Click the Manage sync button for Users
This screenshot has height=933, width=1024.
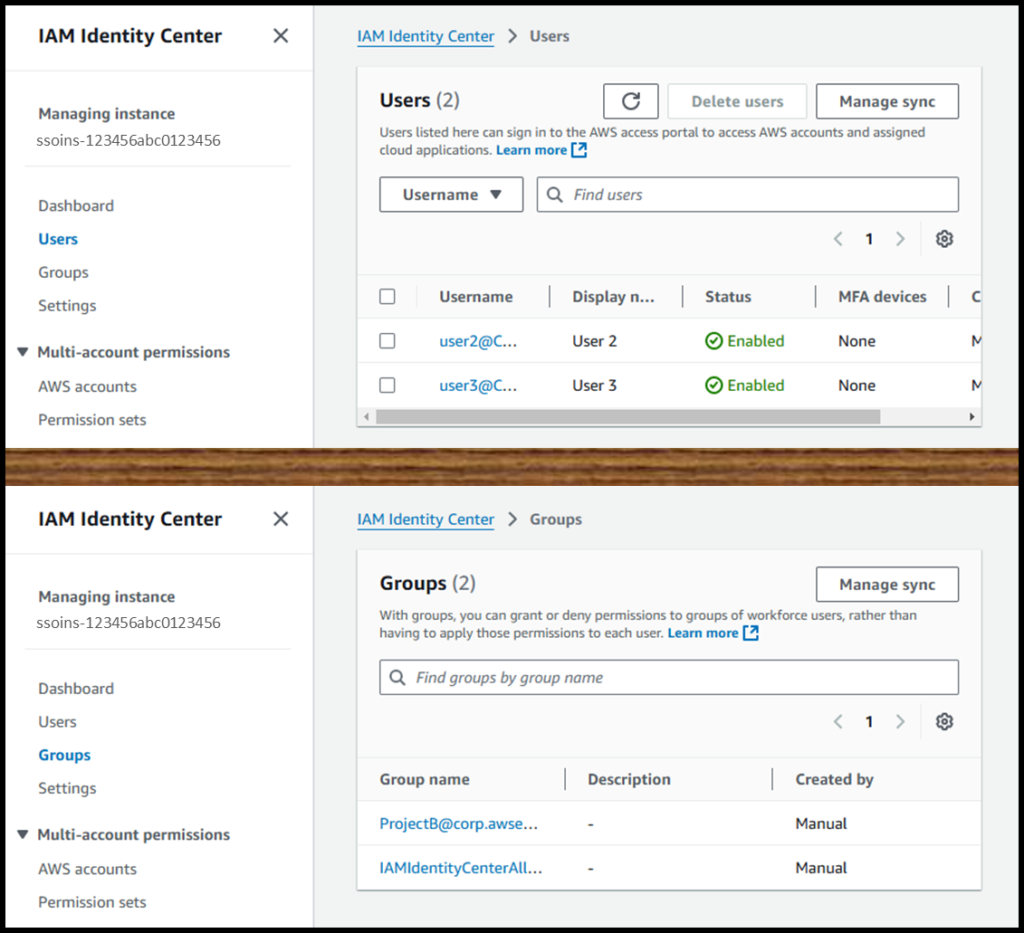point(887,100)
